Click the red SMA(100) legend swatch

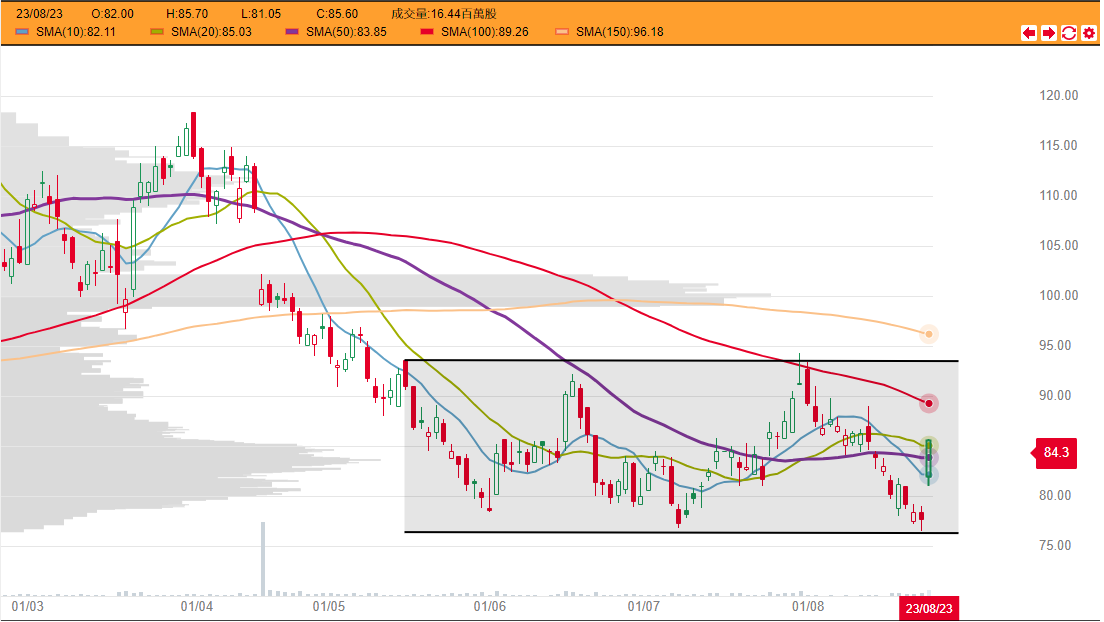click(427, 32)
